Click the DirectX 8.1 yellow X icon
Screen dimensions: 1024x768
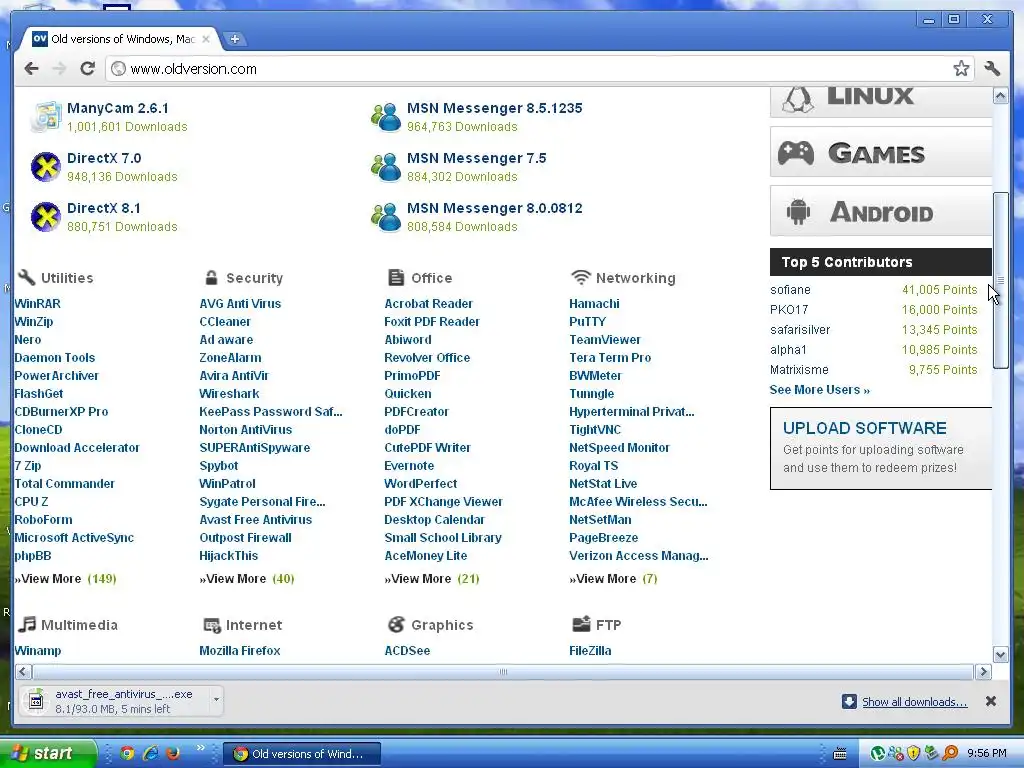[46, 217]
